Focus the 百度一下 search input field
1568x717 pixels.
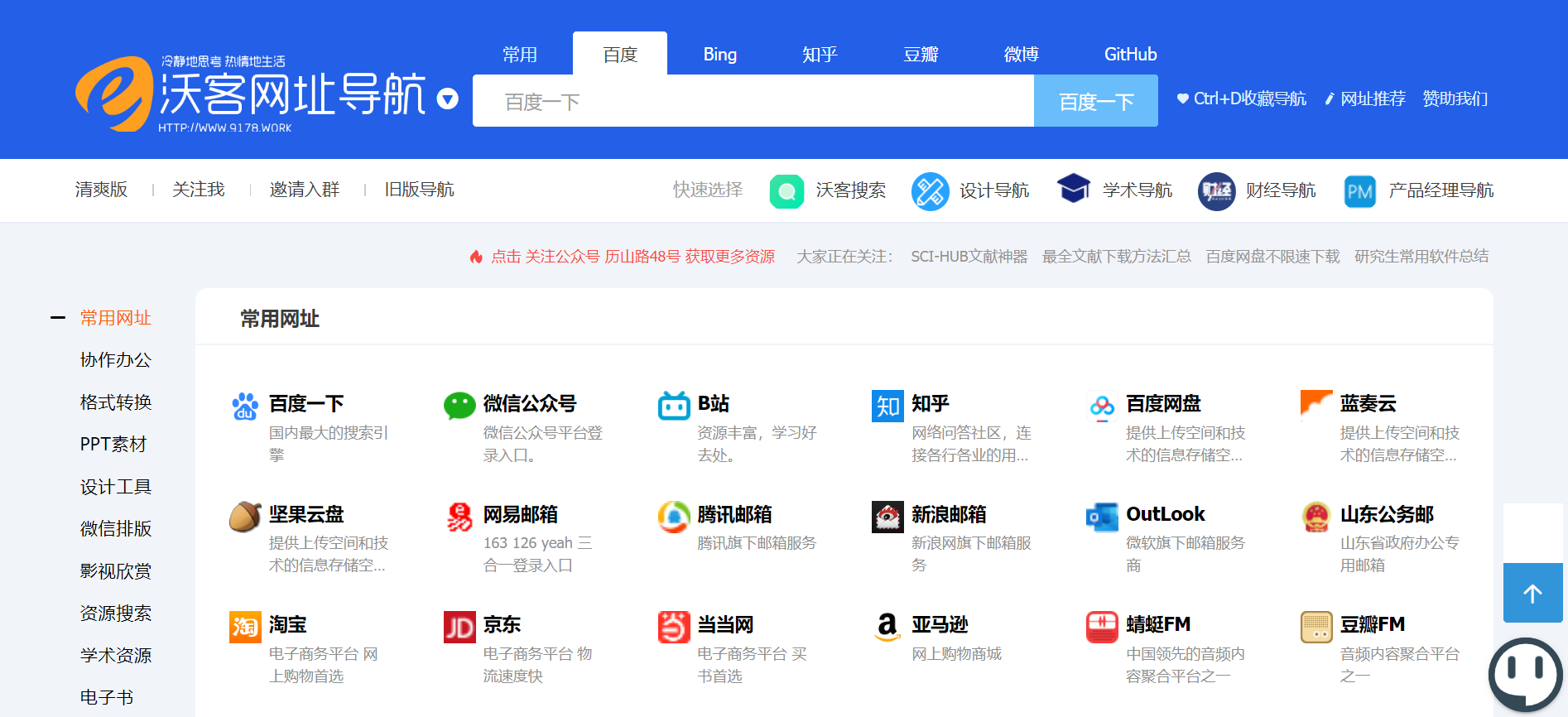pyautogui.click(x=753, y=101)
